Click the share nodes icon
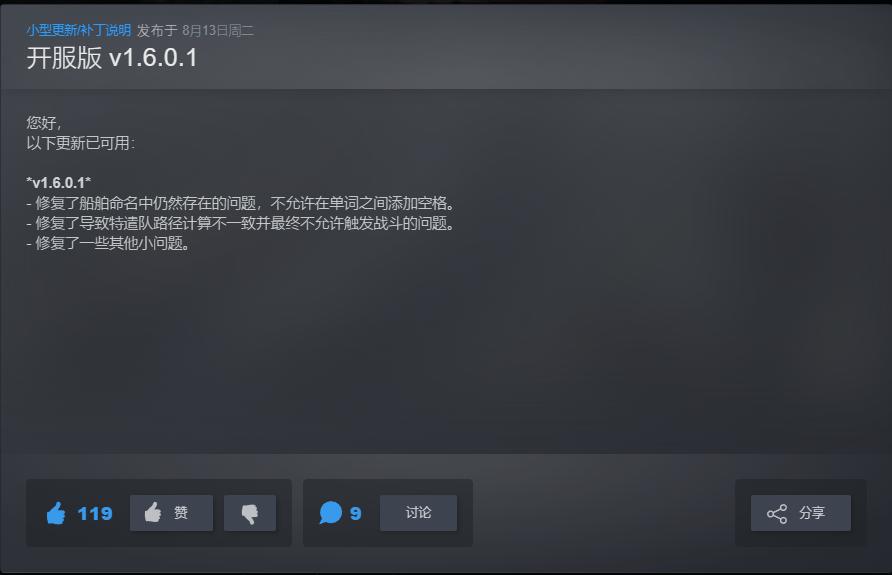 click(777, 514)
